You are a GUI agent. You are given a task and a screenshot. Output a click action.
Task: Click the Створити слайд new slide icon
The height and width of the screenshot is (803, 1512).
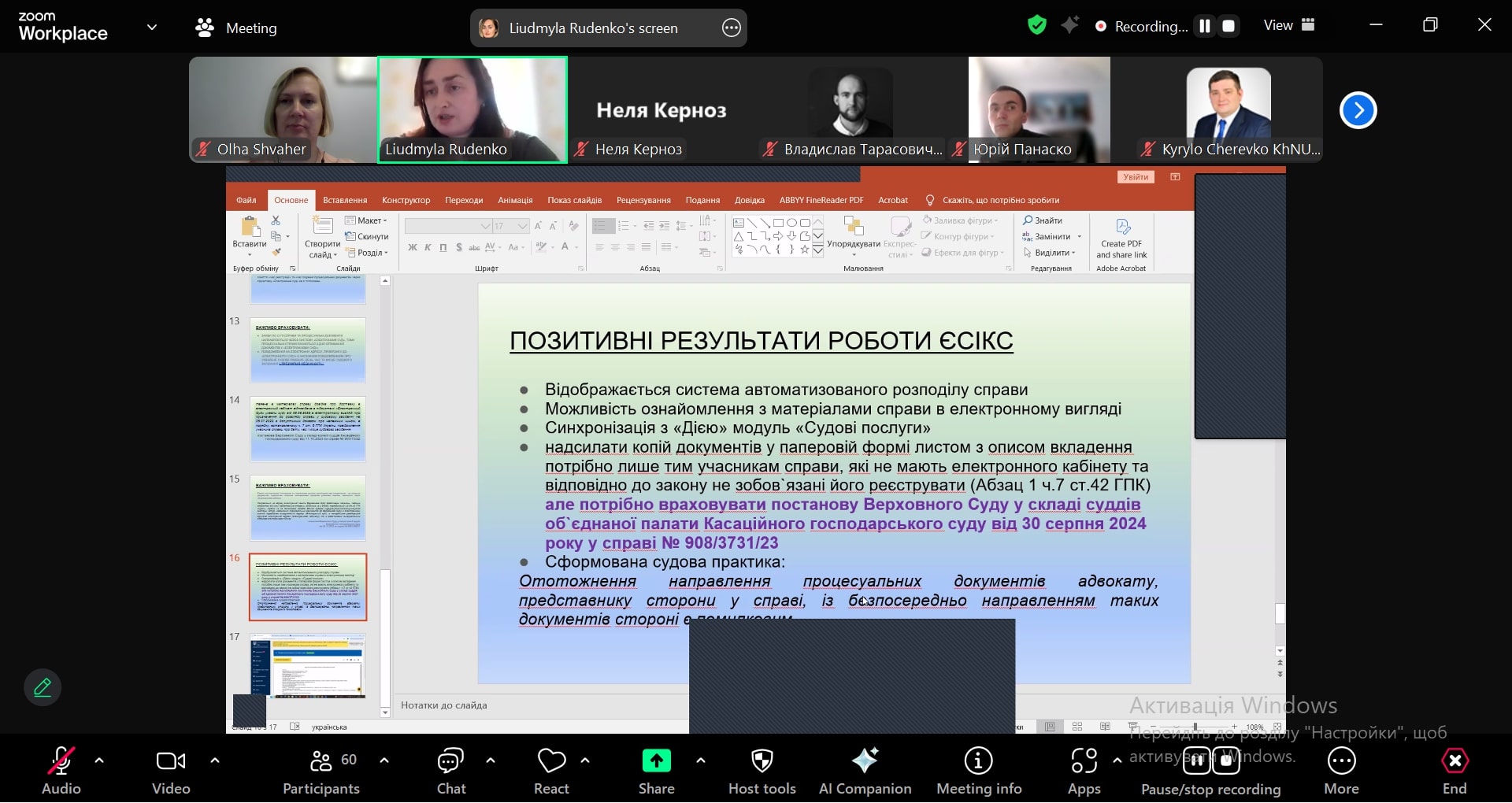322,226
